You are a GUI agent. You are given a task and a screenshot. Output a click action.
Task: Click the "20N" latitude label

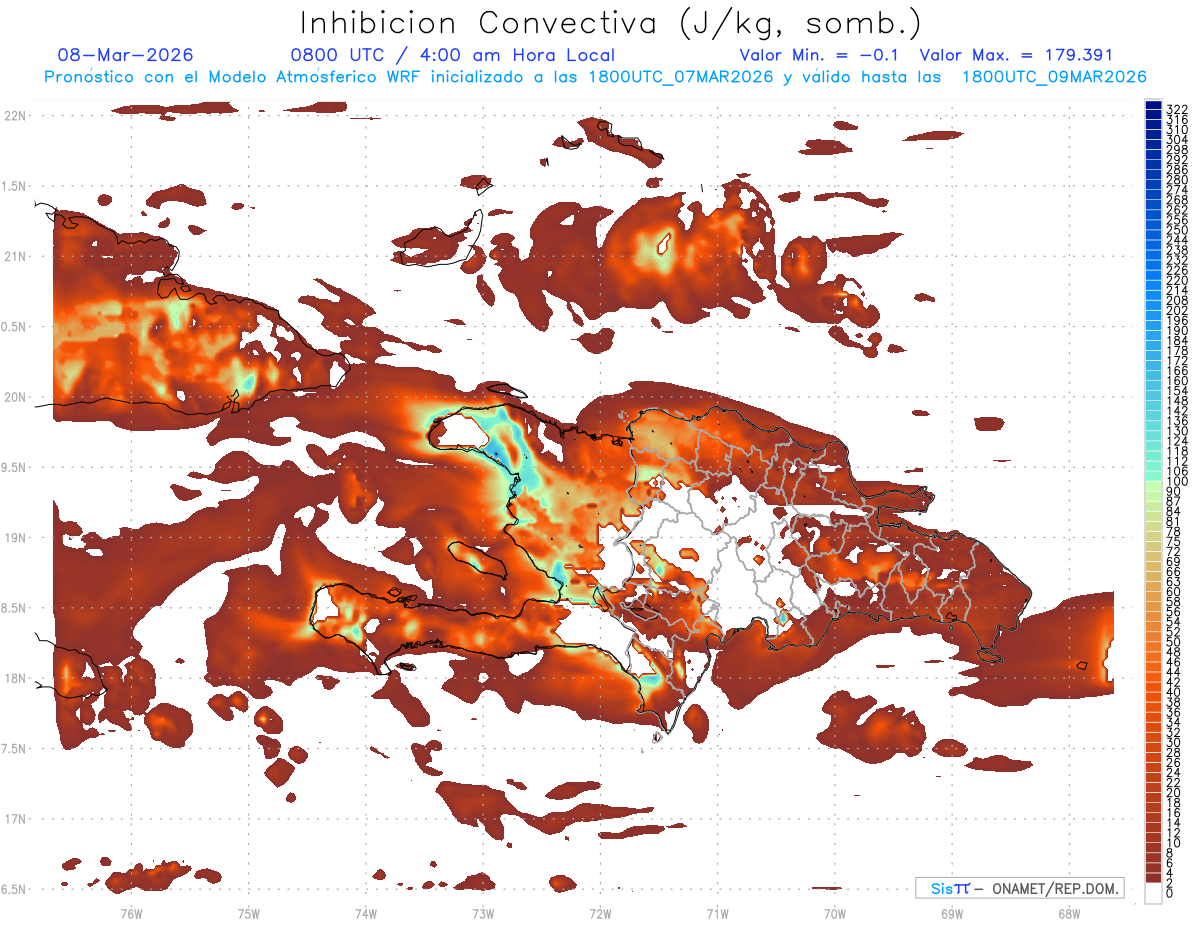point(14,397)
